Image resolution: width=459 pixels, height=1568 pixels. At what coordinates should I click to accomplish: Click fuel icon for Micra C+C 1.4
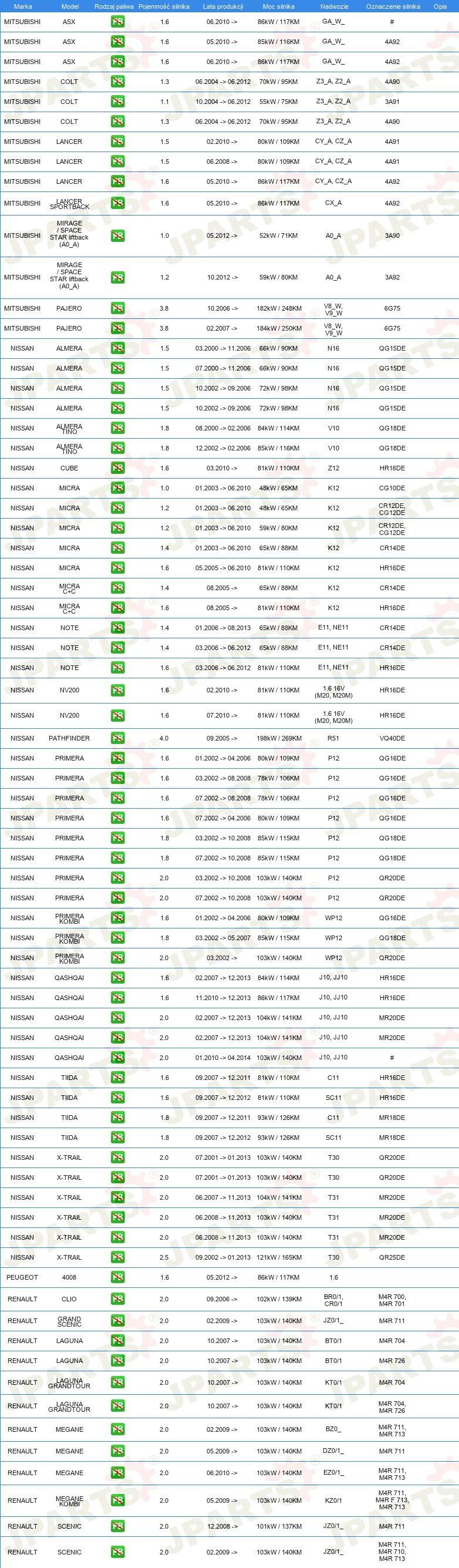click(117, 588)
